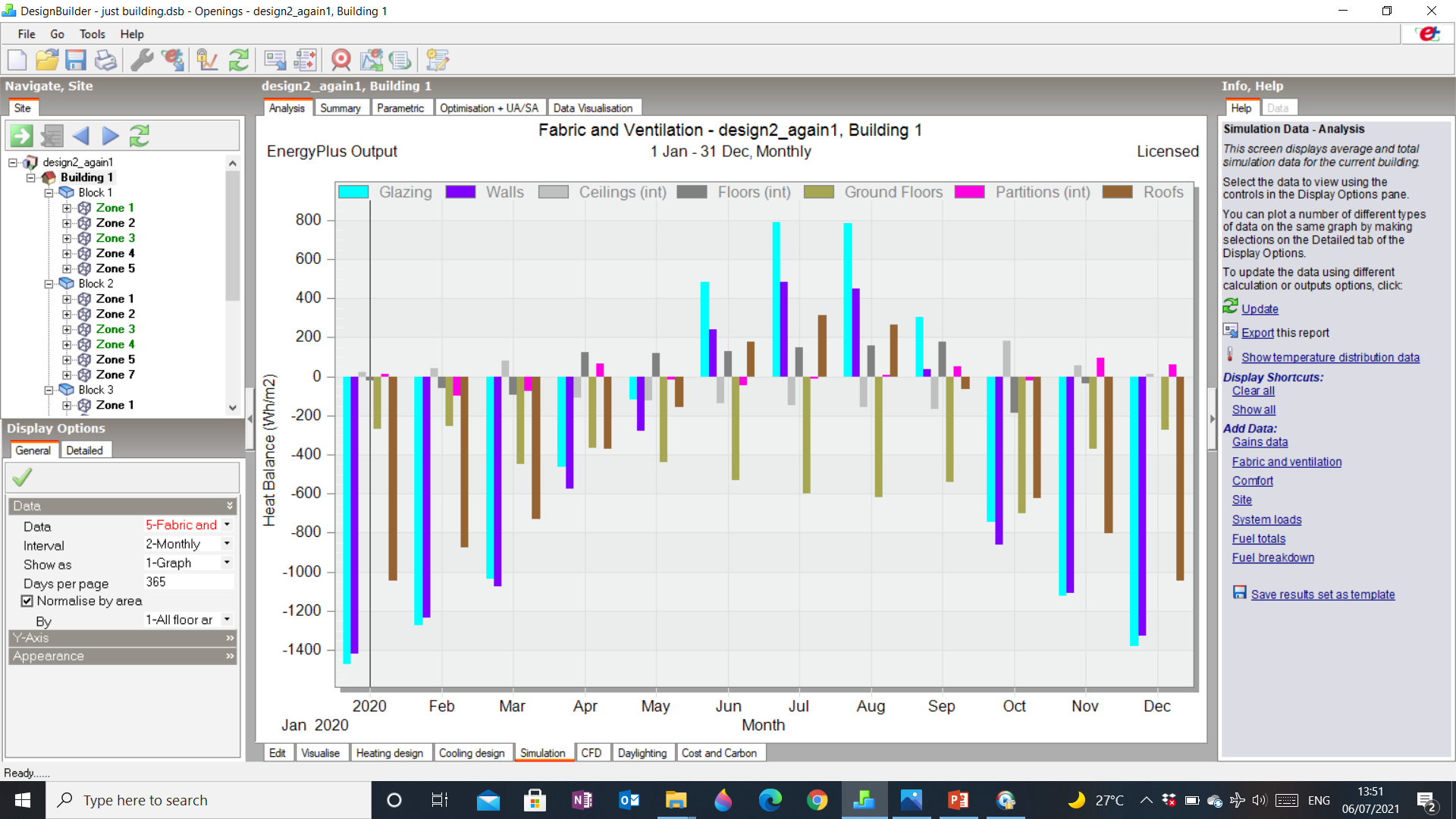Click the red magnifier search icon
The image size is (1456, 819).
pos(341,60)
